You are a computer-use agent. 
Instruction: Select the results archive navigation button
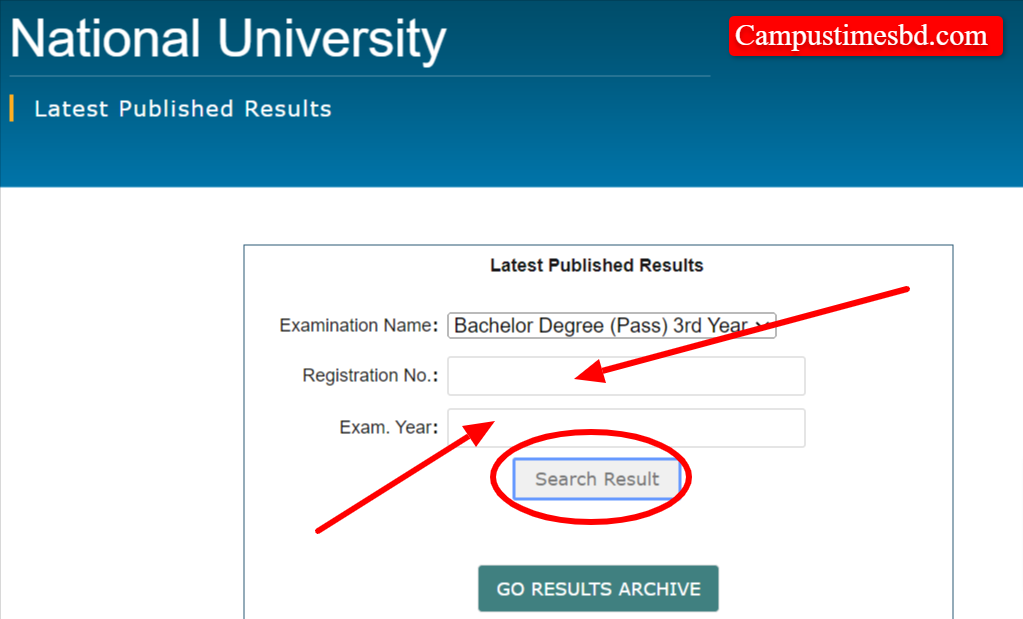click(x=597, y=588)
